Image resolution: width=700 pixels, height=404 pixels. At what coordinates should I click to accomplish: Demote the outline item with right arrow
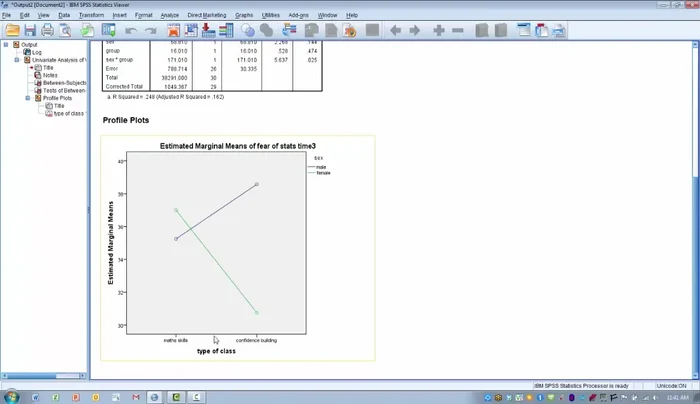pos(415,30)
